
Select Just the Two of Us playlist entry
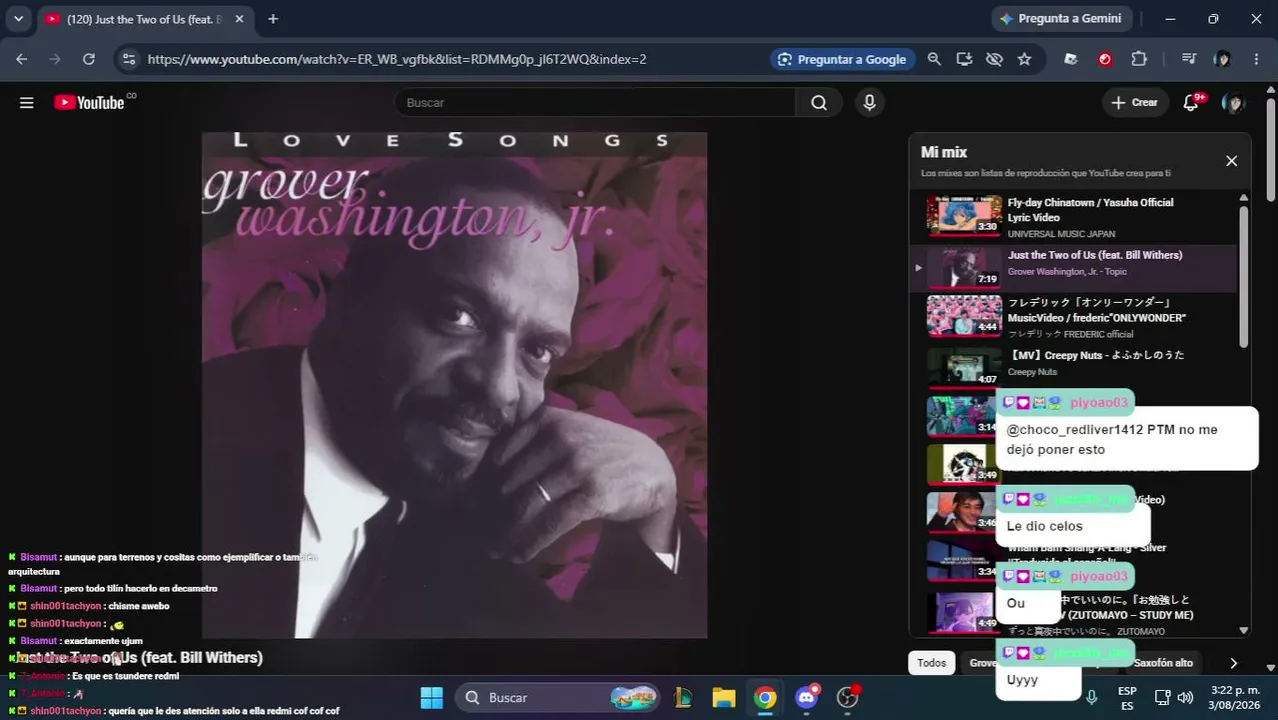point(1073,267)
